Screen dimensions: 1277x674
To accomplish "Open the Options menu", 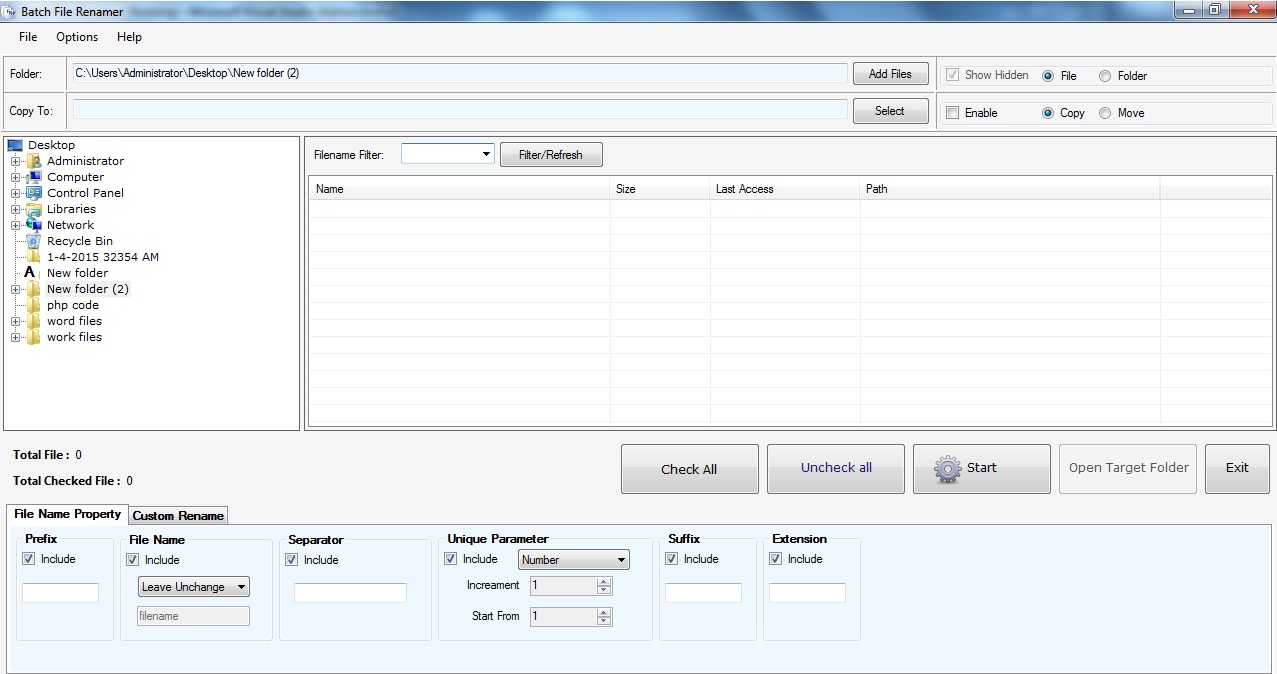I will [x=77, y=37].
